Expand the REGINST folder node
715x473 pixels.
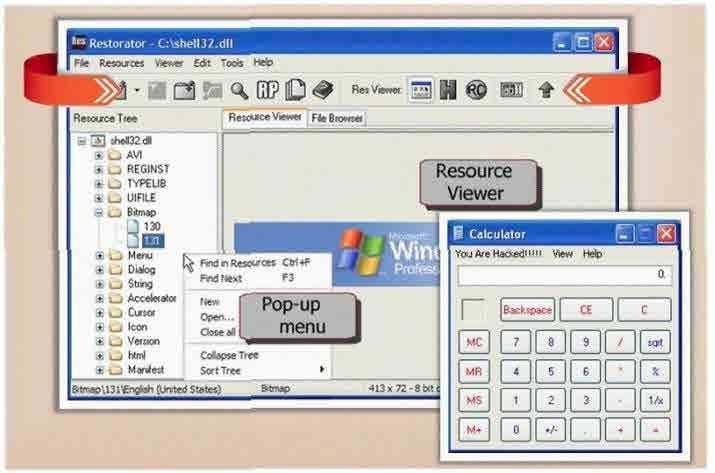(98, 170)
